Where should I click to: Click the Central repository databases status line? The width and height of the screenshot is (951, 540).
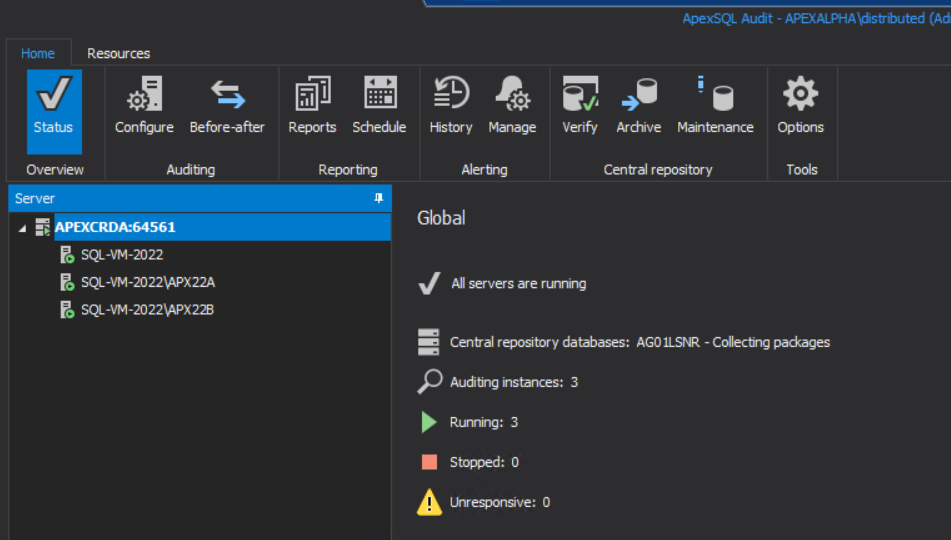point(639,342)
